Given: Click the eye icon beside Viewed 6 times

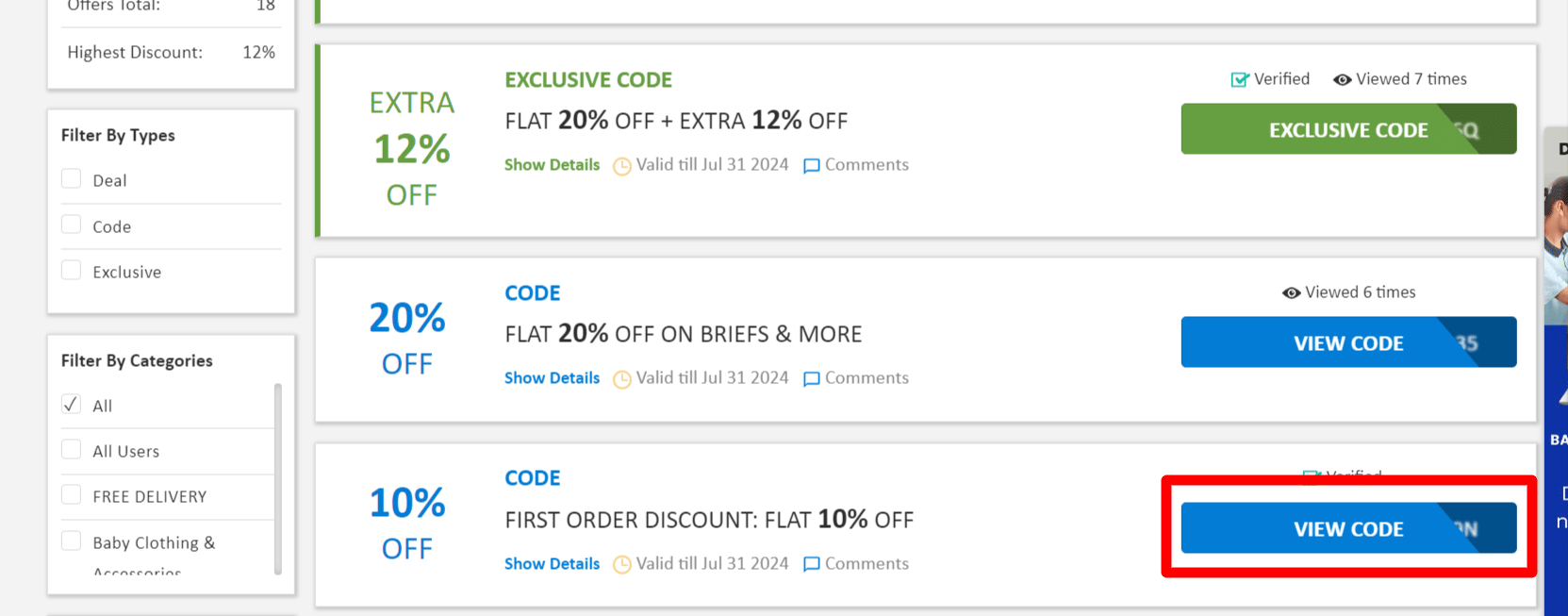Looking at the screenshot, I should (x=1291, y=293).
